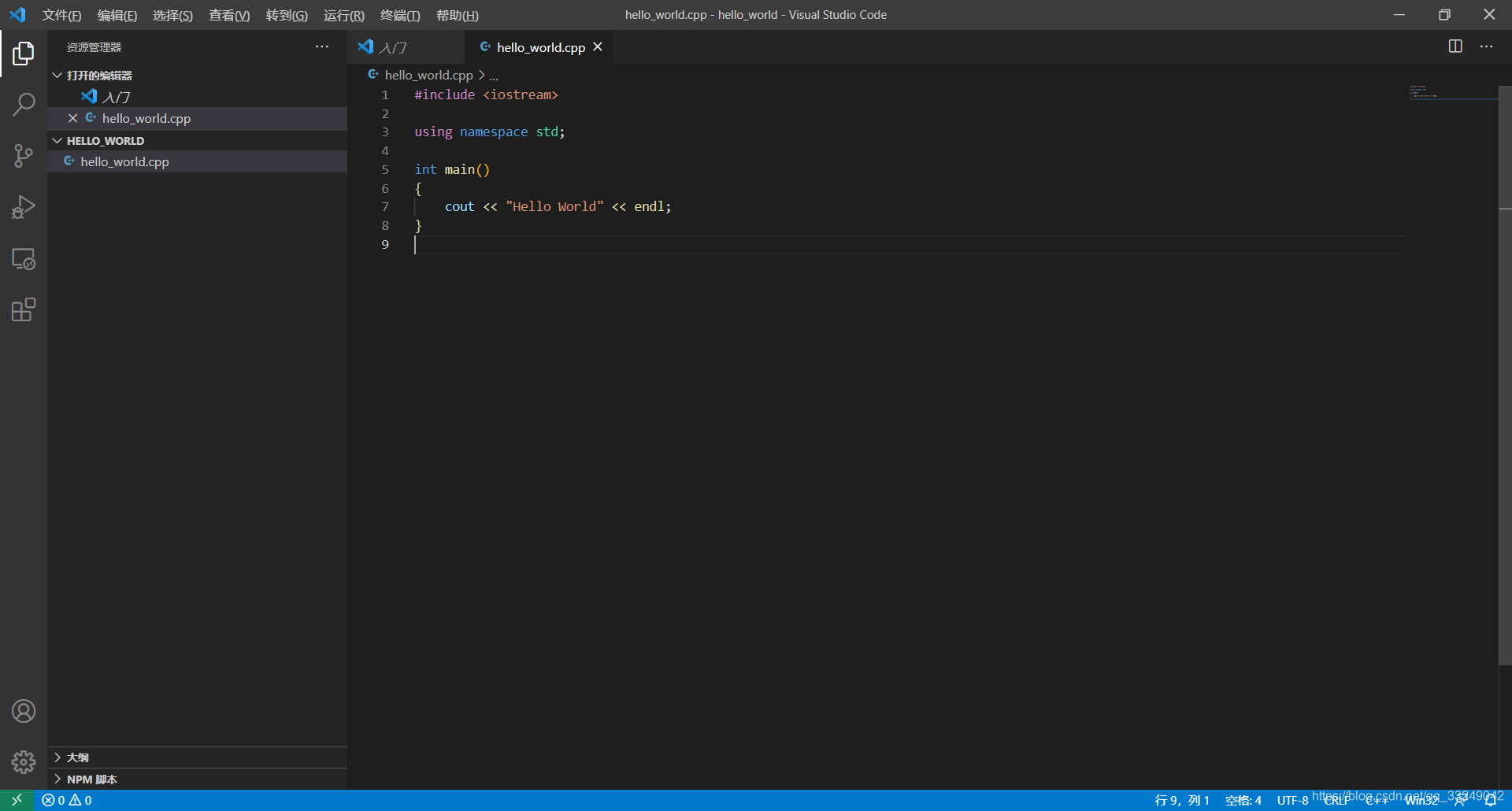Change language mode C++ in status bar
Image resolution: width=1512 pixels, height=811 pixels.
[x=1377, y=800]
